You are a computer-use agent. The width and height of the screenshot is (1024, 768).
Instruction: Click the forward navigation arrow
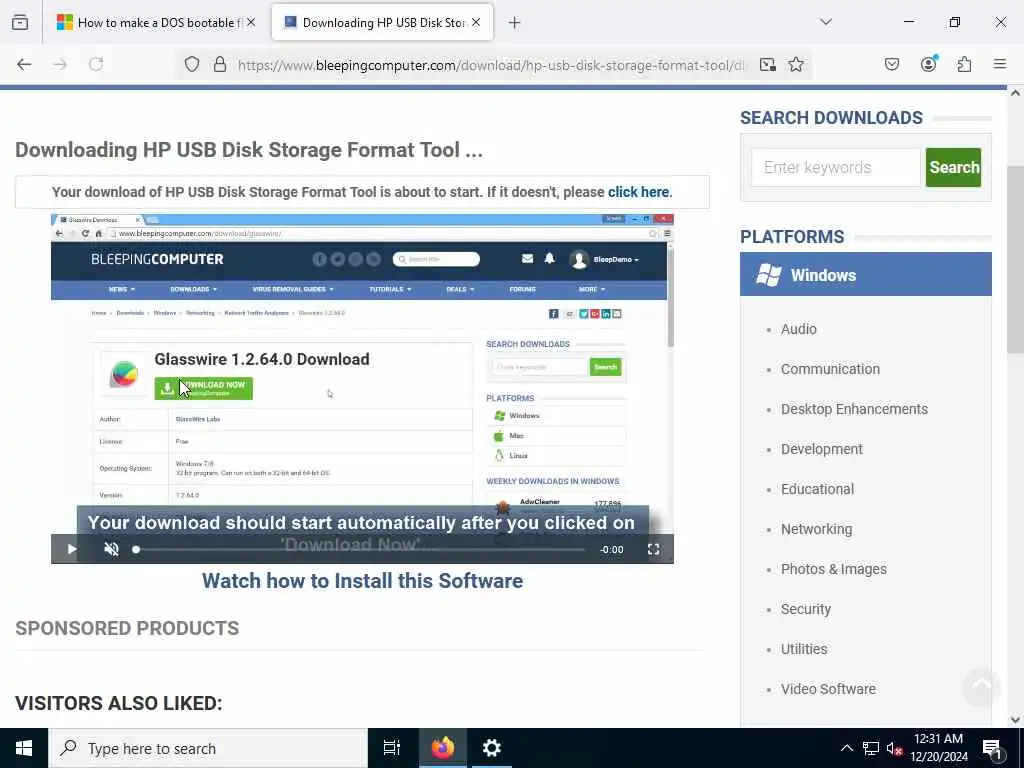click(60, 64)
